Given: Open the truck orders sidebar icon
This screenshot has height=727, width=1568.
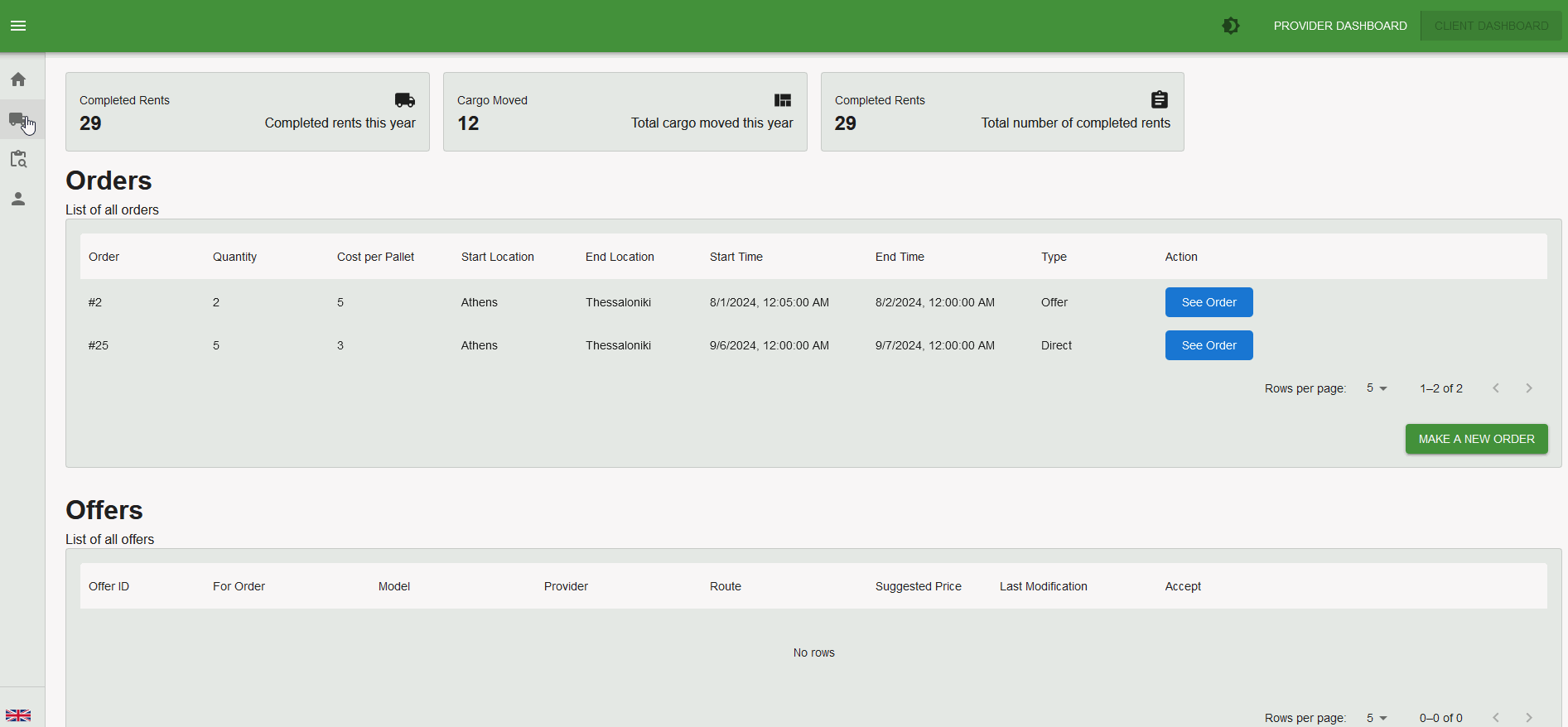Looking at the screenshot, I should (x=18, y=119).
